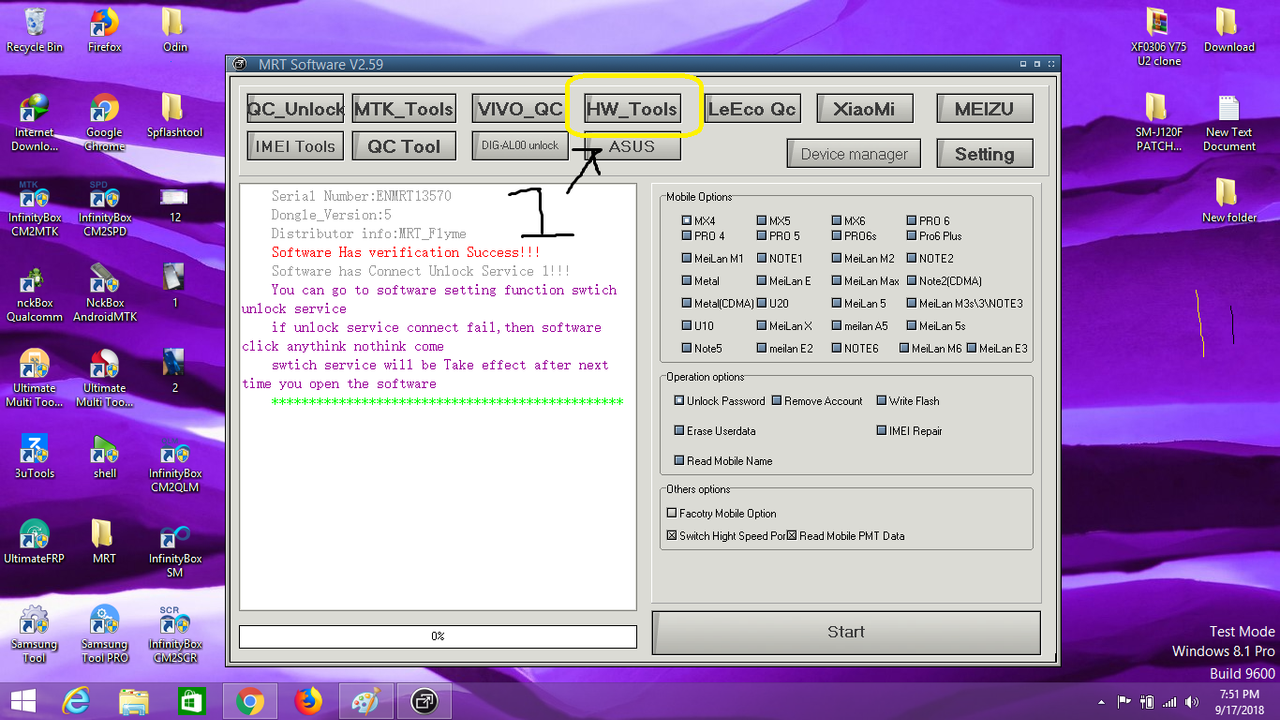Select Erase Userdata operation
The width and height of the screenshot is (1280, 720).
point(715,431)
